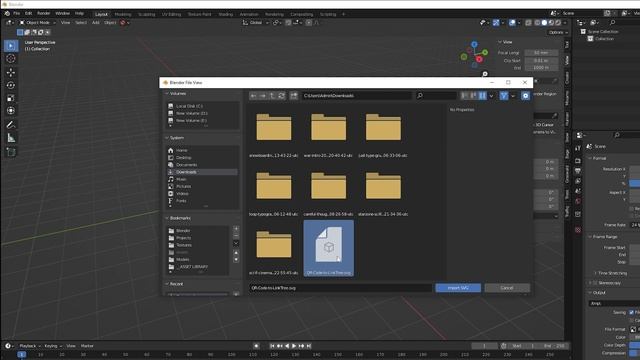The image size is (640, 360).
Task: Create a new folder in file browser
Action: [294, 96]
